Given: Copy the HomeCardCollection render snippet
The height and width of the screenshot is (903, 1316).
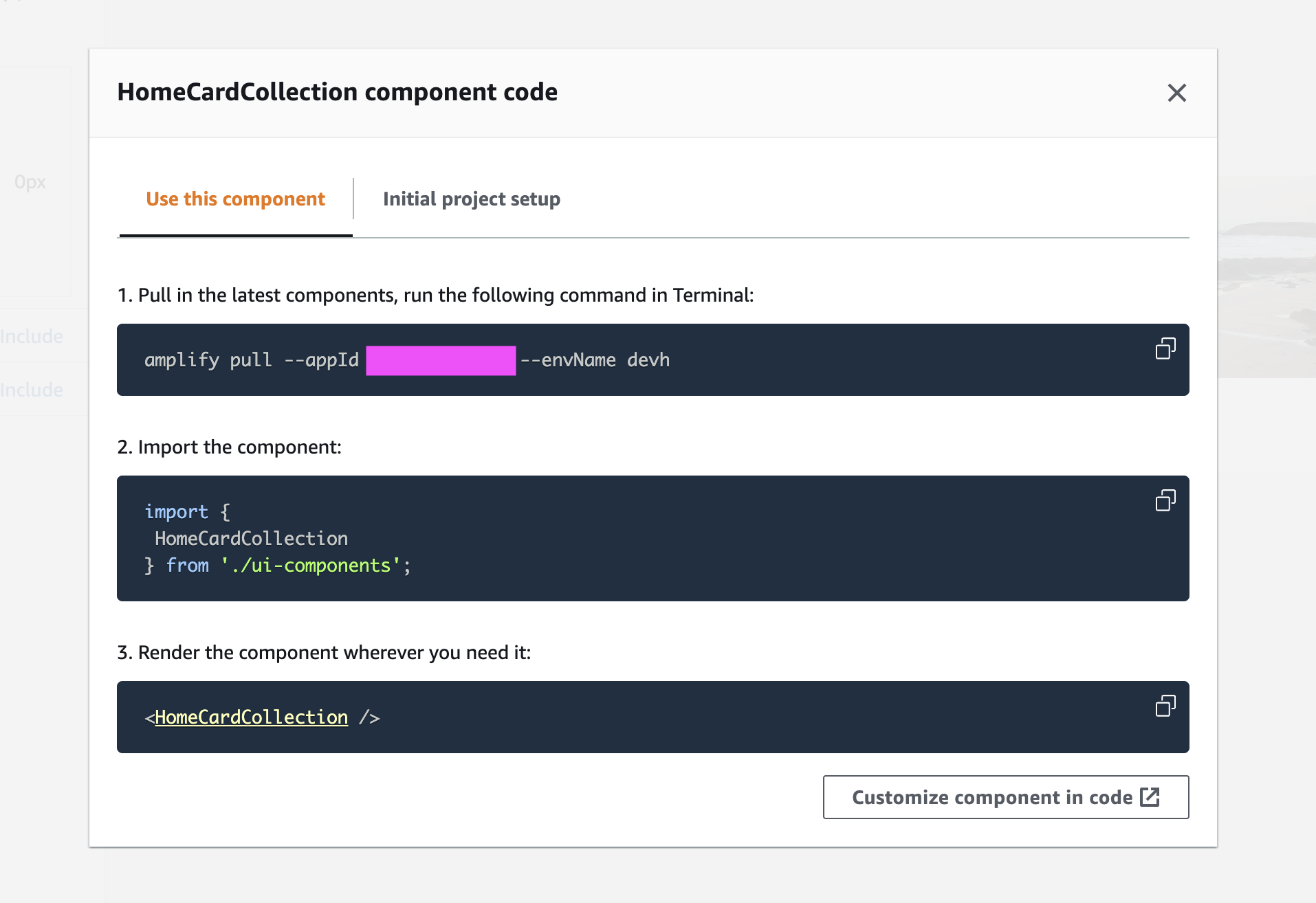Looking at the screenshot, I should point(1165,706).
